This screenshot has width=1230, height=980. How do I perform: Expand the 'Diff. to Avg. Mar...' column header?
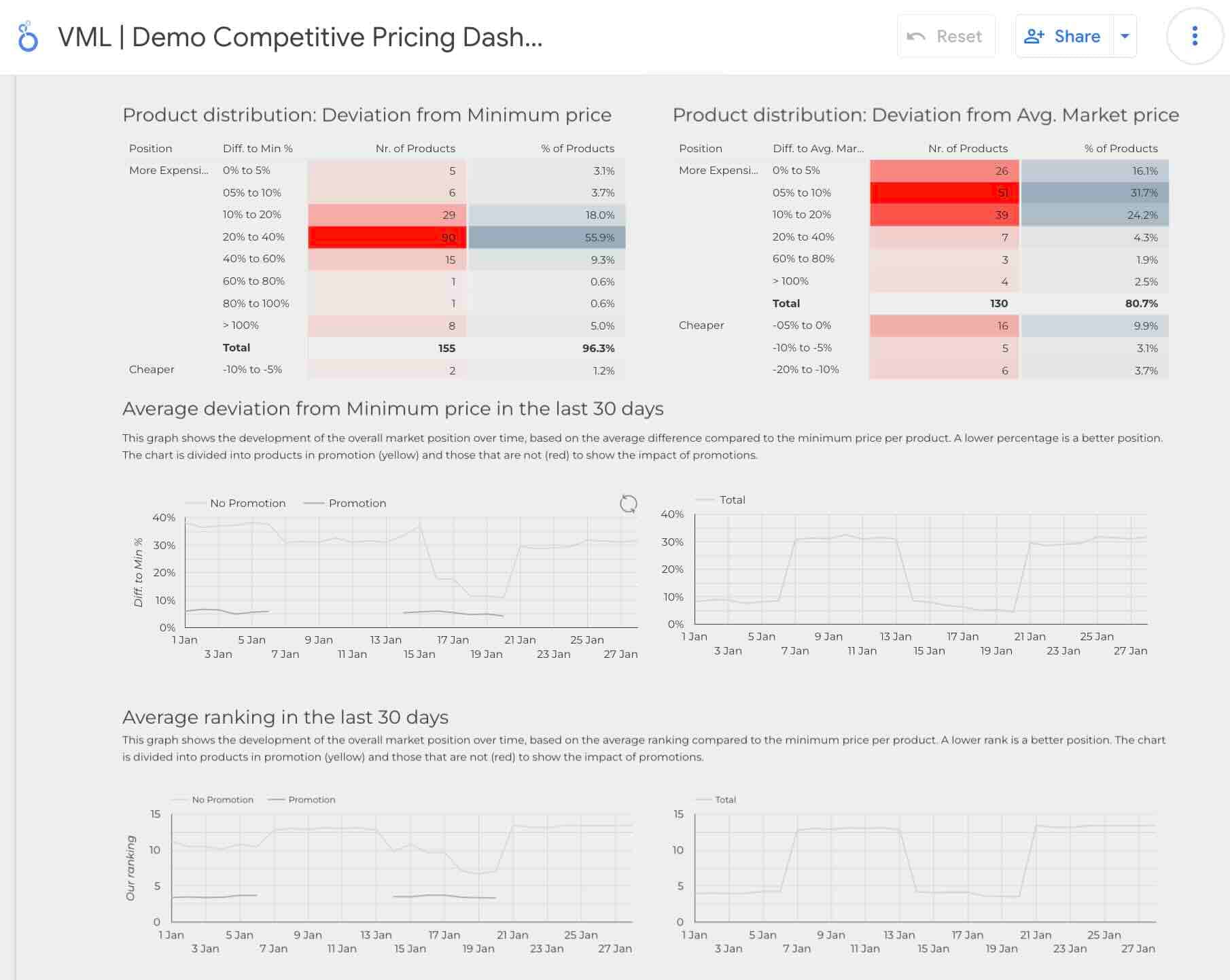[819, 148]
